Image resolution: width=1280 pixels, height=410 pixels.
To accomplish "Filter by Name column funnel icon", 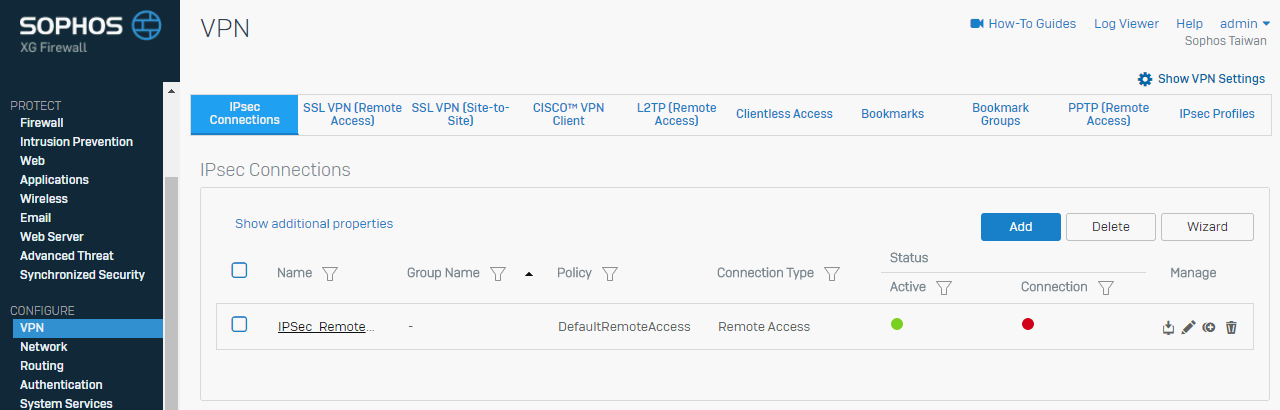I will (x=331, y=274).
